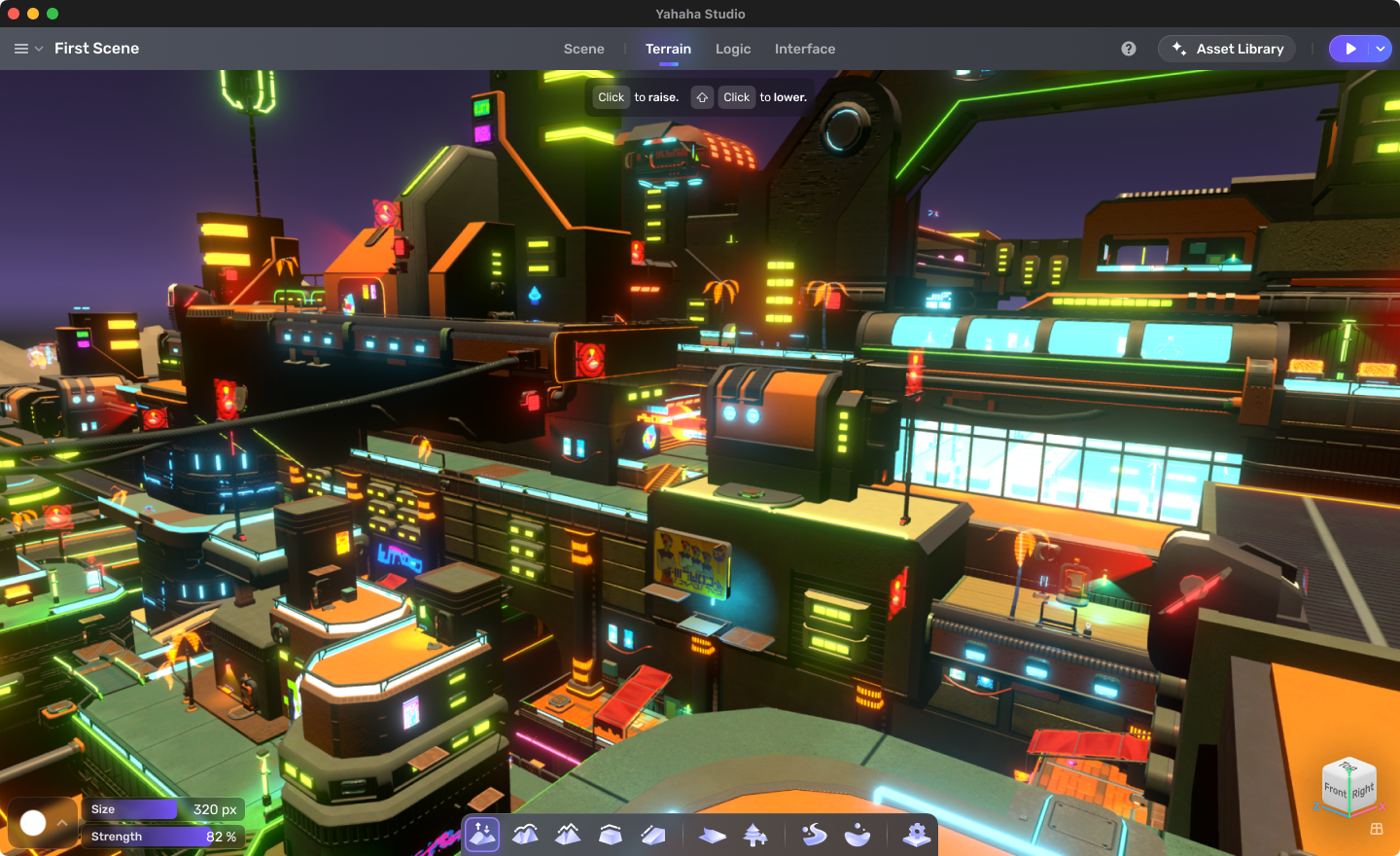Open the Interface tab
1400x856 pixels.
(805, 48)
